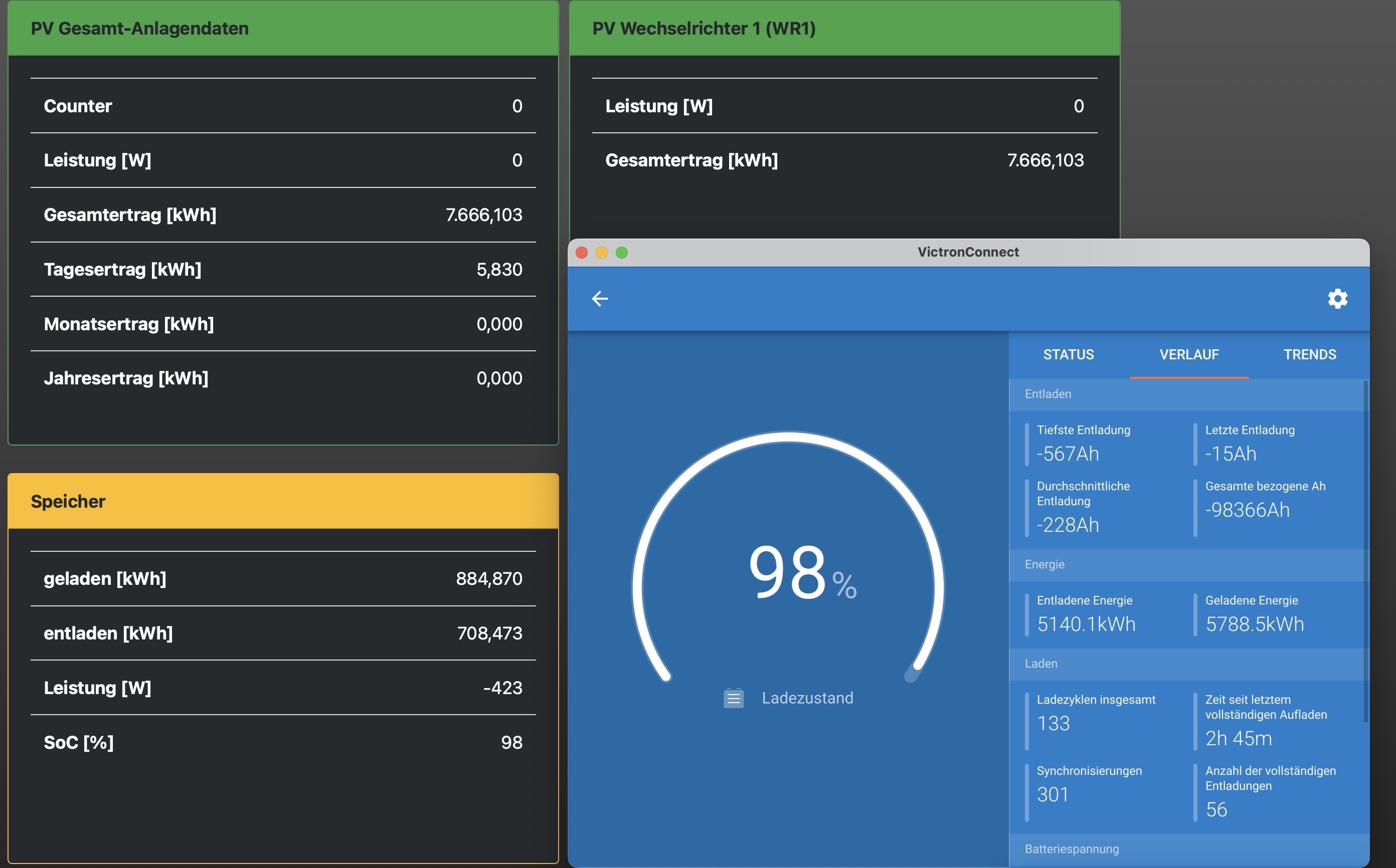This screenshot has width=1396, height=868.
Task: Select the VERLAUF tab
Action: [x=1189, y=354]
